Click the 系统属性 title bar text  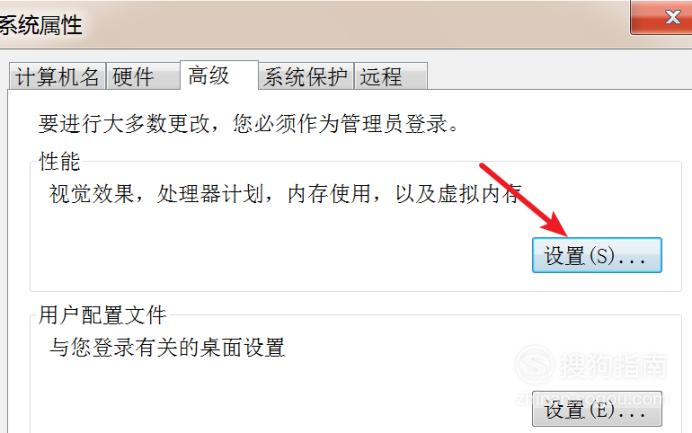[x=41, y=25]
